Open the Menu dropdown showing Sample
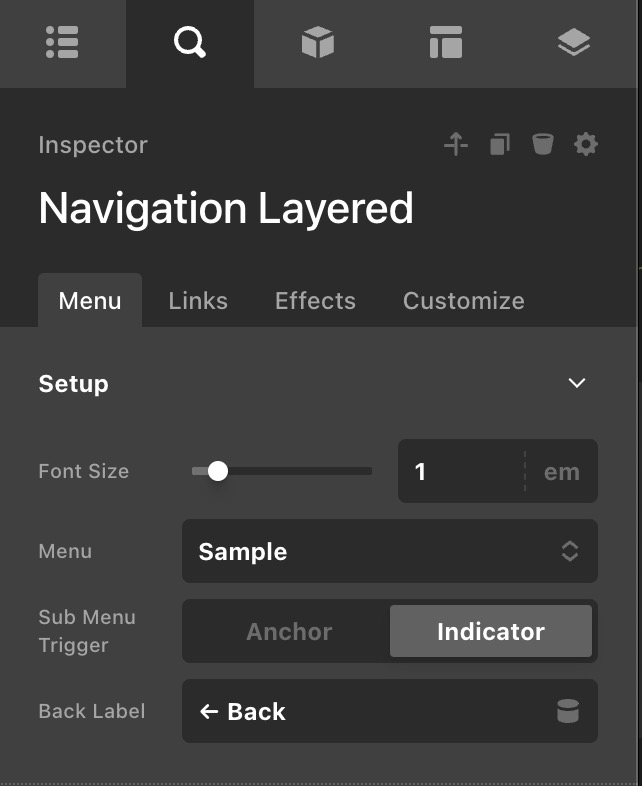The width and height of the screenshot is (642, 786). pos(390,551)
